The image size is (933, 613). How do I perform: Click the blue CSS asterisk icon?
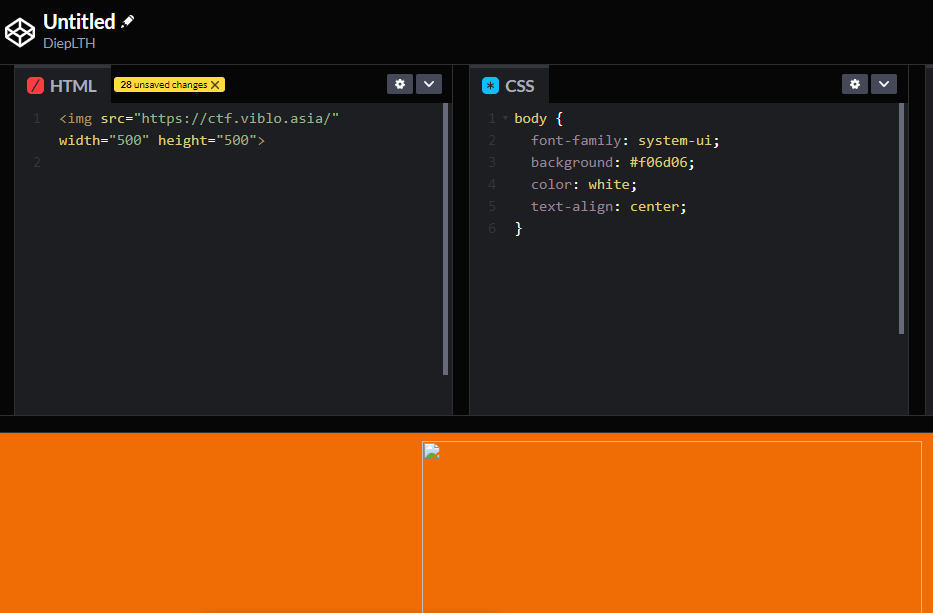[490, 86]
